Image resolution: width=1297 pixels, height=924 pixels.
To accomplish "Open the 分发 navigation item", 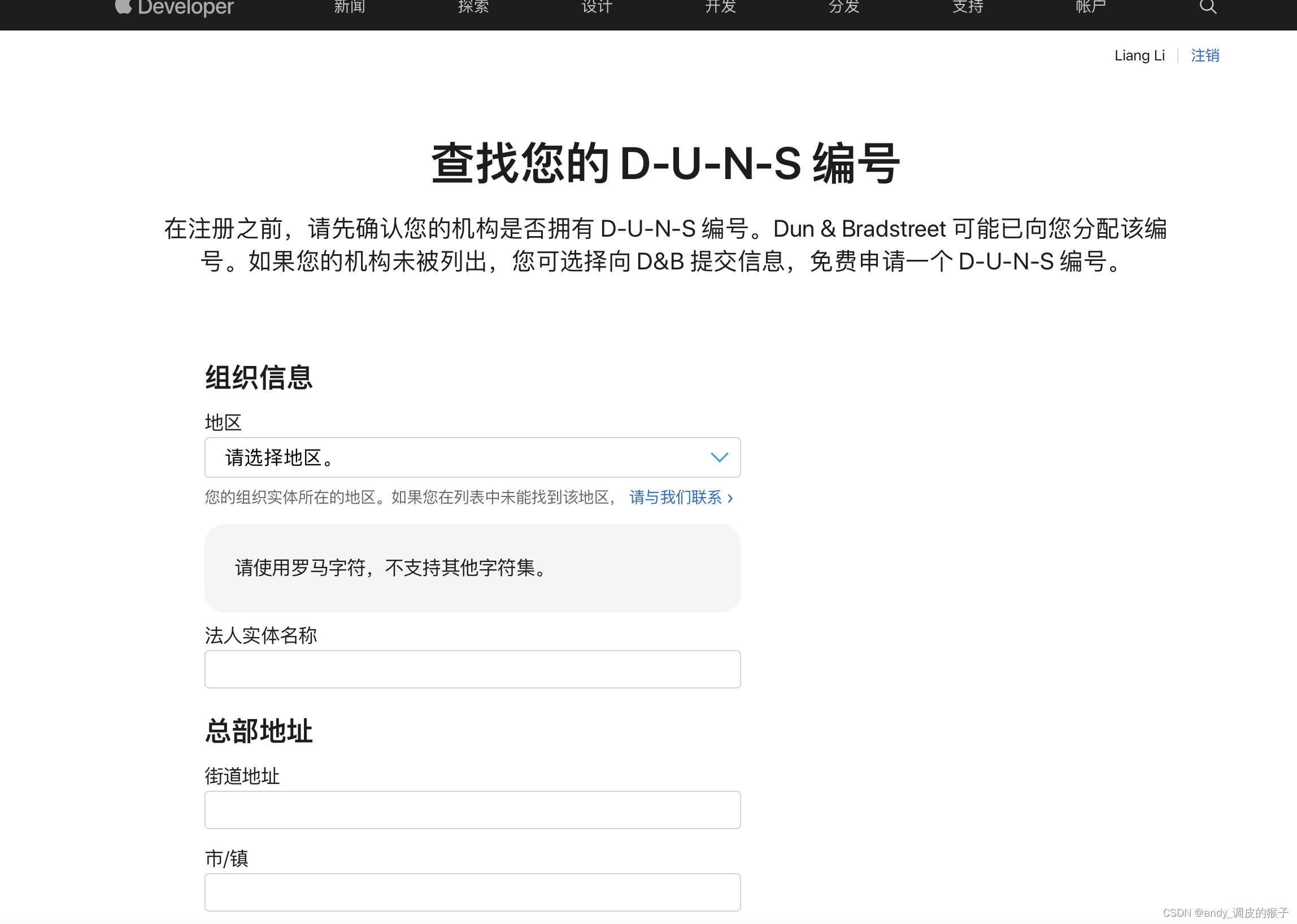I will tap(844, 6).
